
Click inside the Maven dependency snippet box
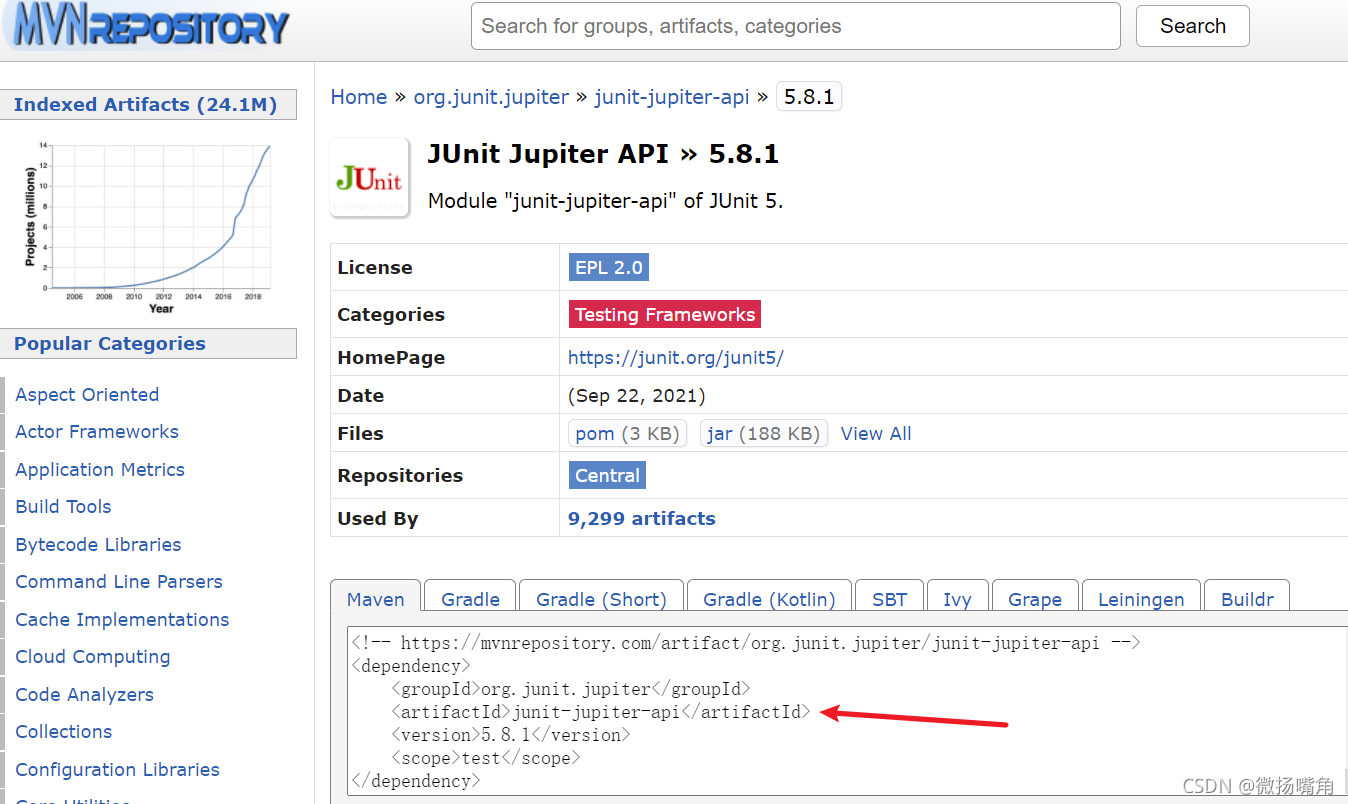847,711
